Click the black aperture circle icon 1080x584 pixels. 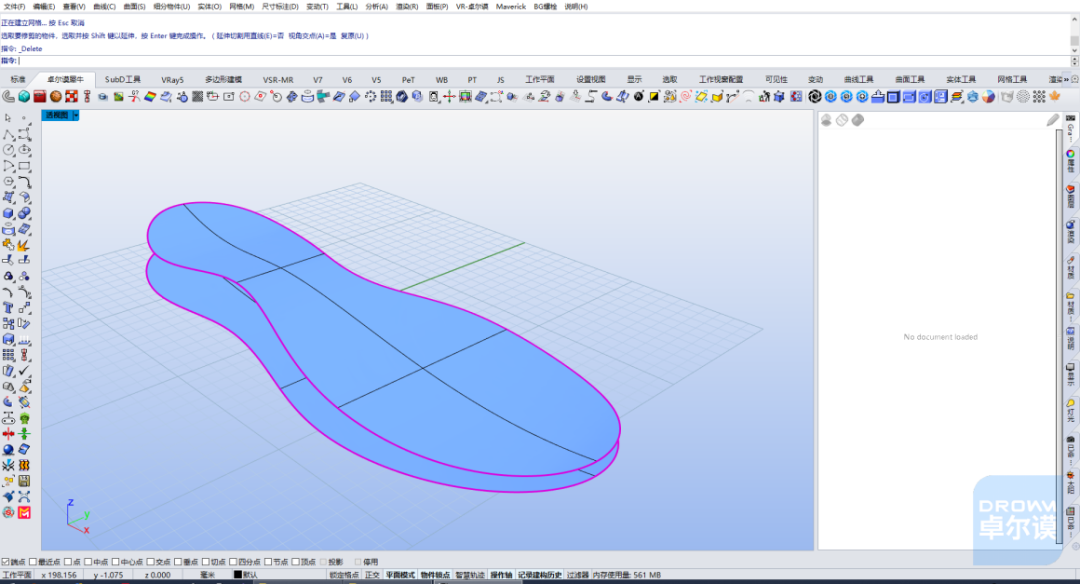pyautogui.click(x=815, y=96)
